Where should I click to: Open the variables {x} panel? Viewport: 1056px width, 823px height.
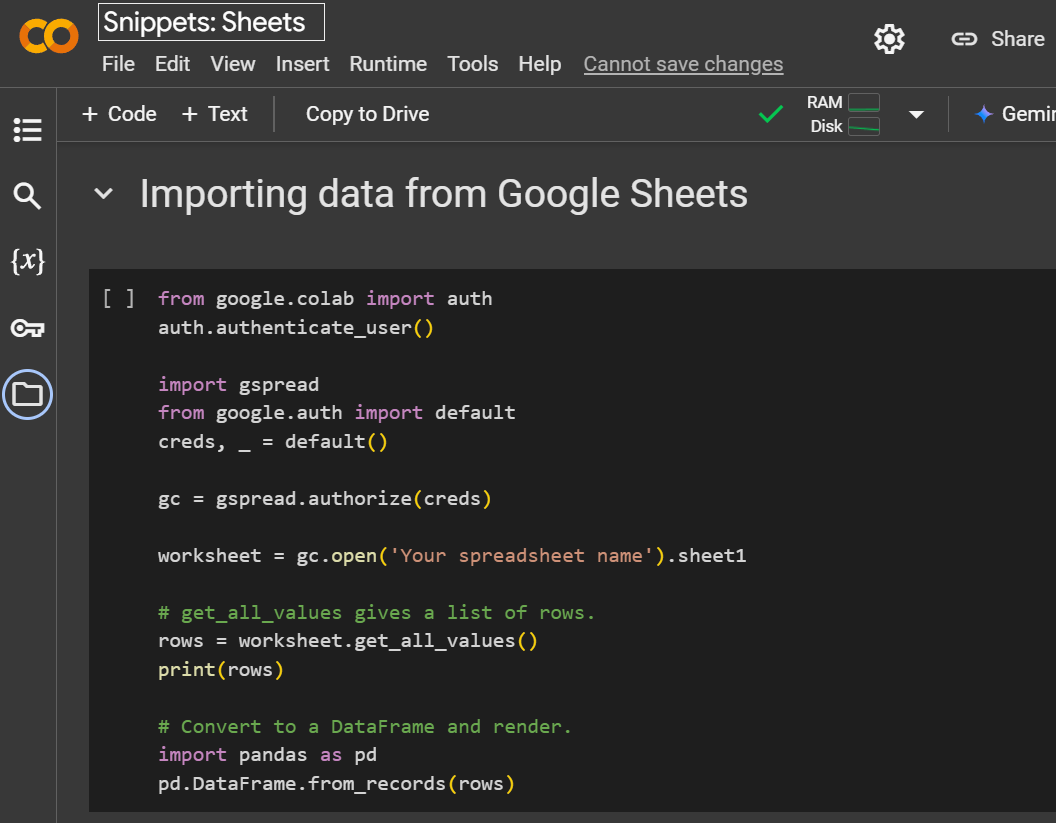tap(28, 261)
